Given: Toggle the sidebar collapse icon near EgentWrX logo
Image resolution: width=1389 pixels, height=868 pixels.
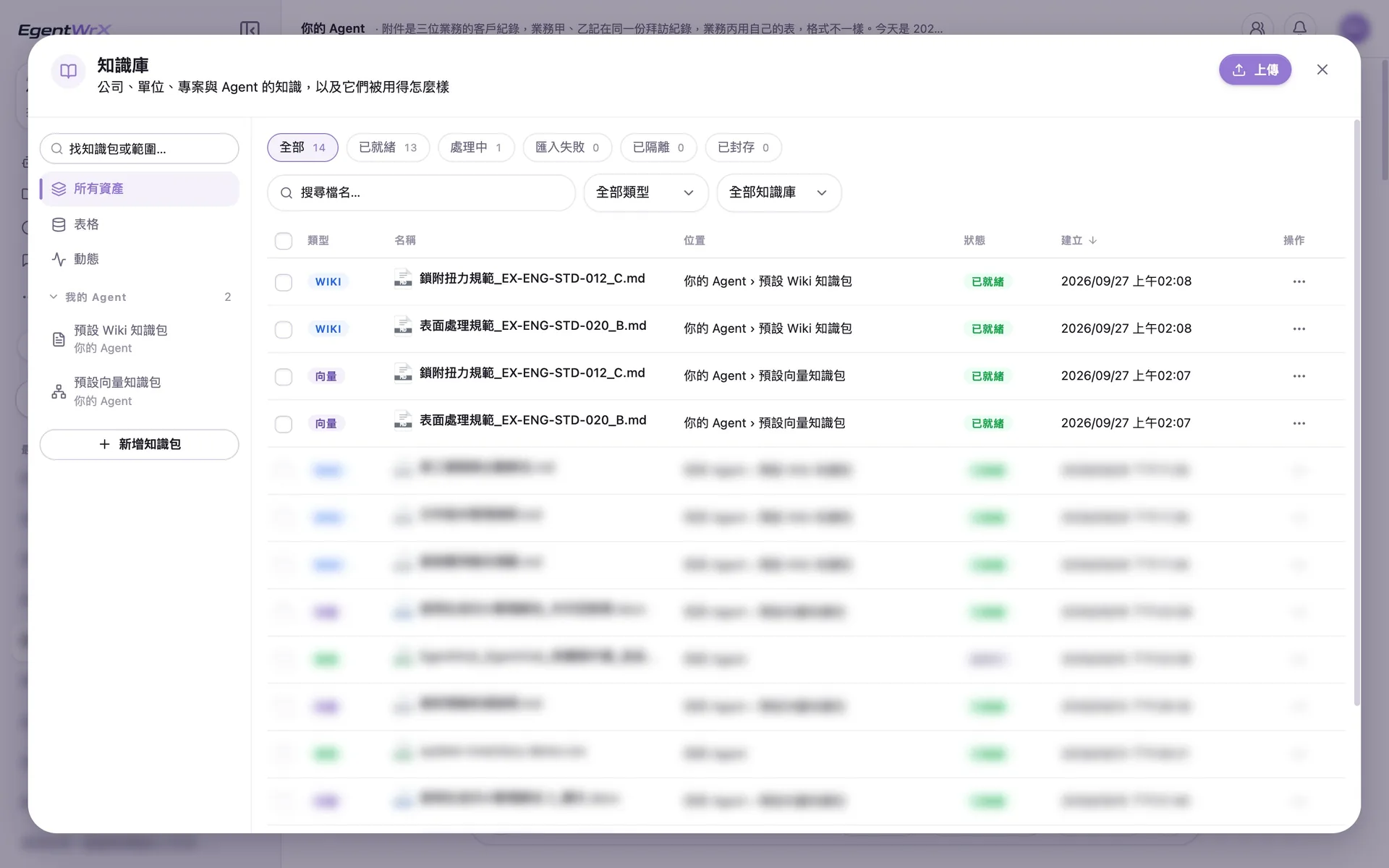Looking at the screenshot, I should (250, 29).
